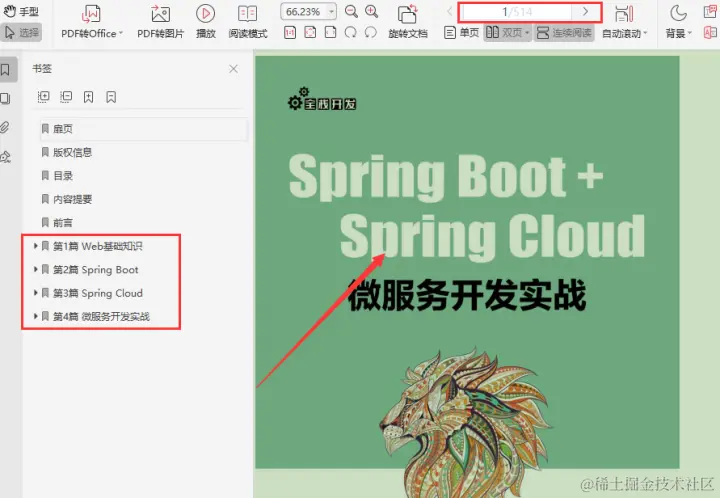Start 播放 slideshow playback

click(x=206, y=22)
